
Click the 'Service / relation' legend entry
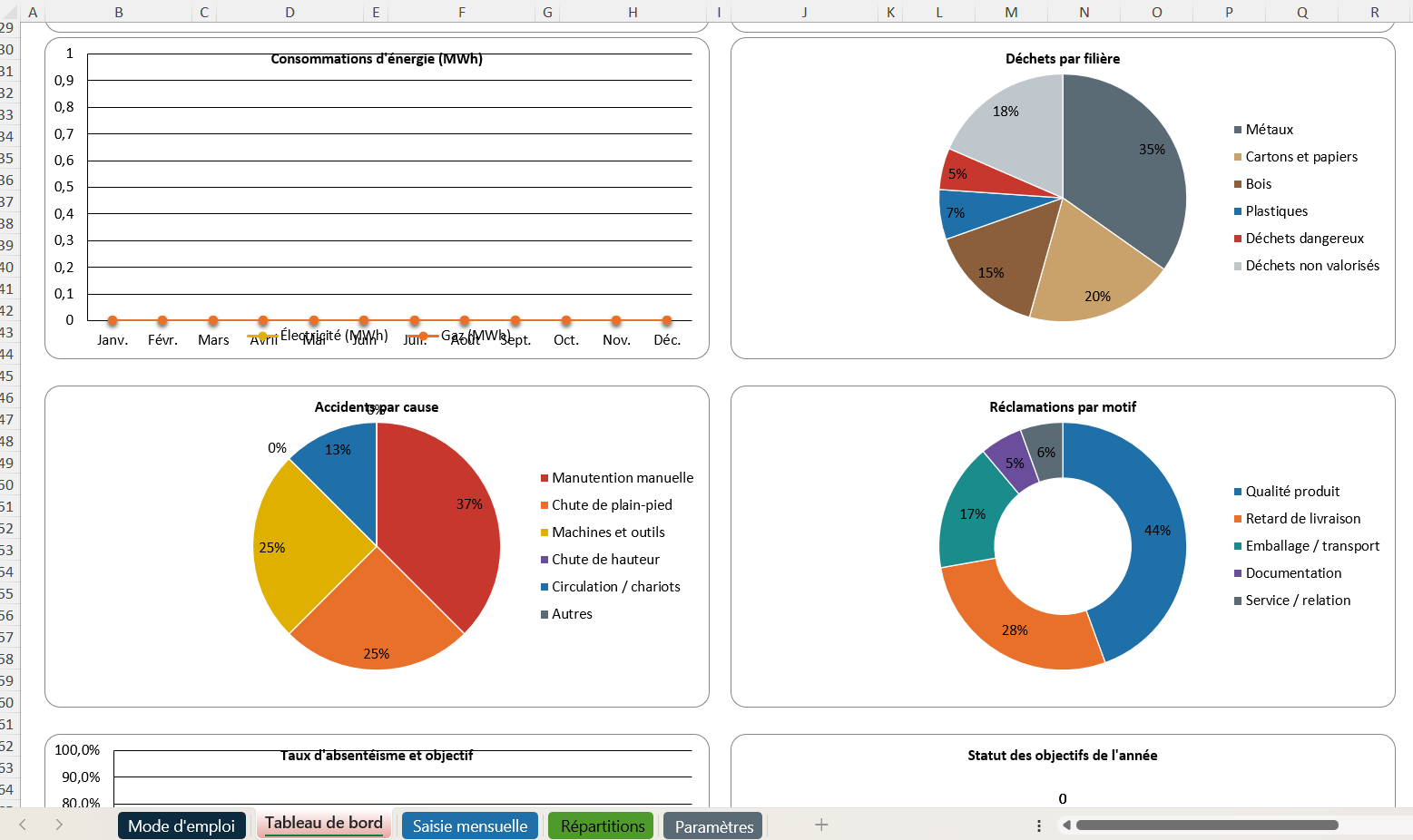[1298, 601]
